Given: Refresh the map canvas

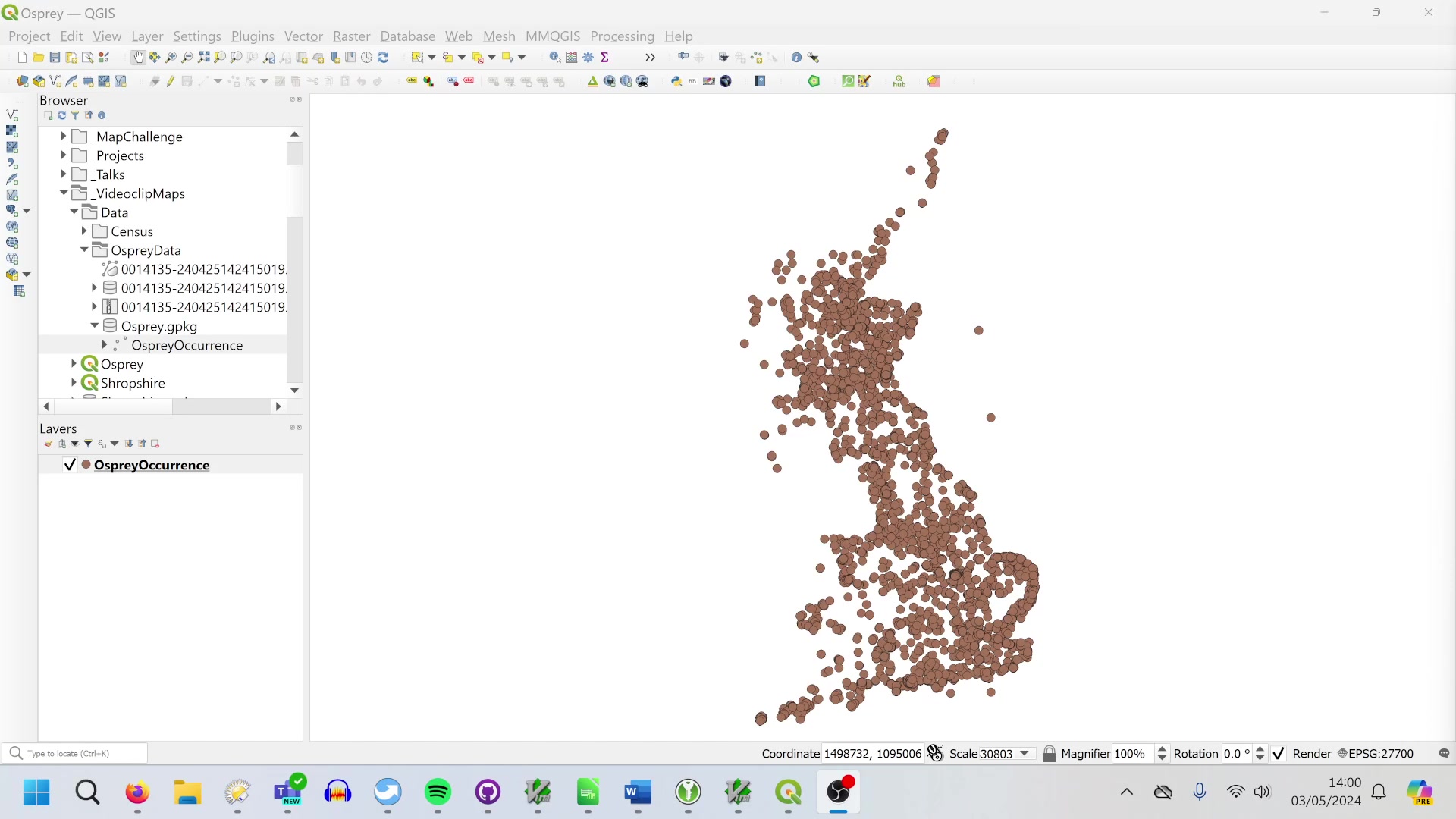Looking at the screenshot, I should pyautogui.click(x=384, y=57).
